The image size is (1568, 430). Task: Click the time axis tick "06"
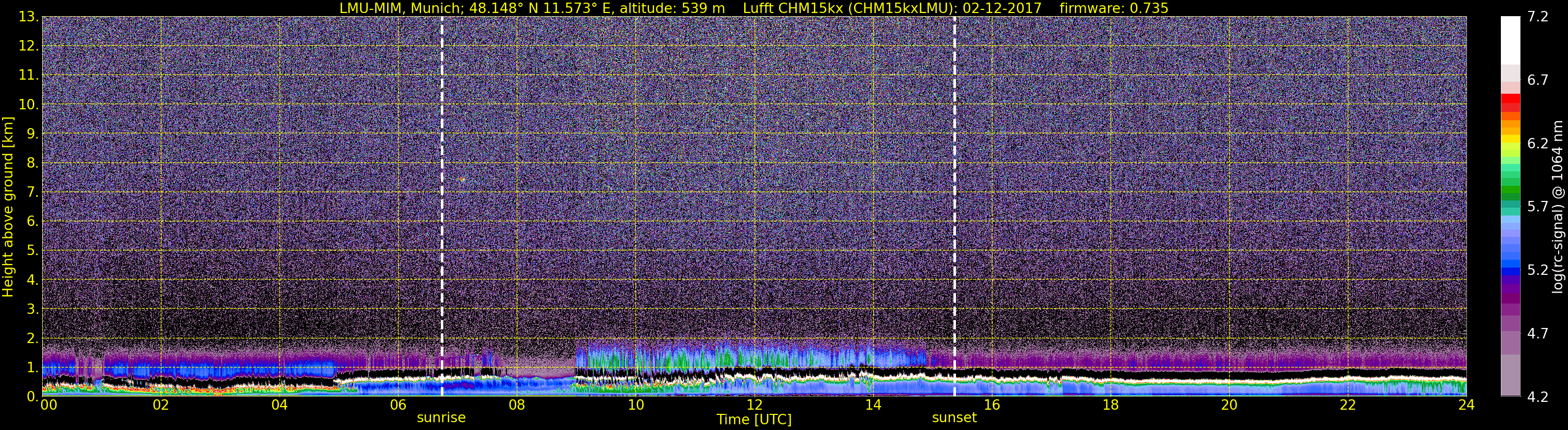pyautogui.click(x=398, y=405)
